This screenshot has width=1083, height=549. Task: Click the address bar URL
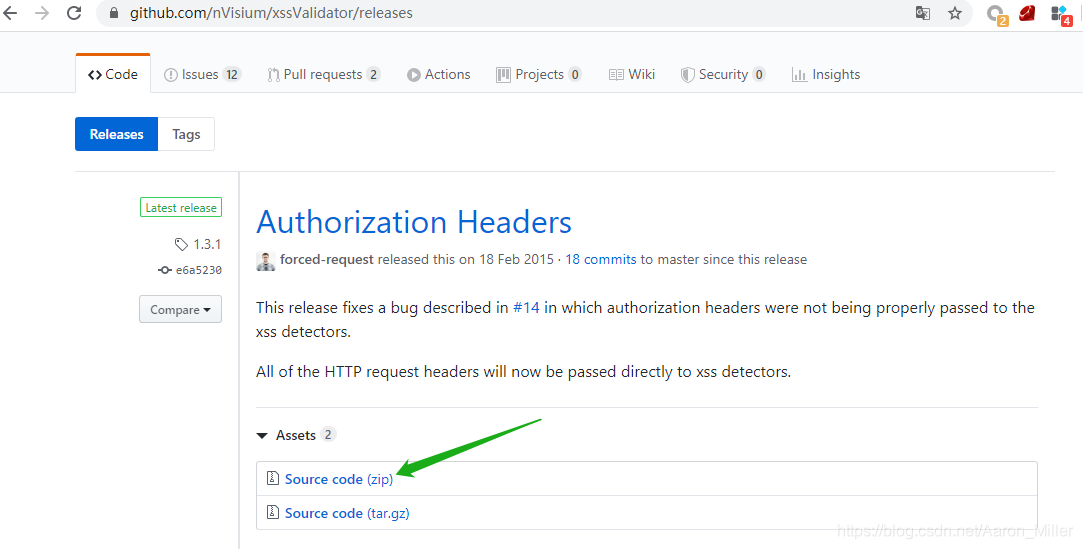[271, 13]
